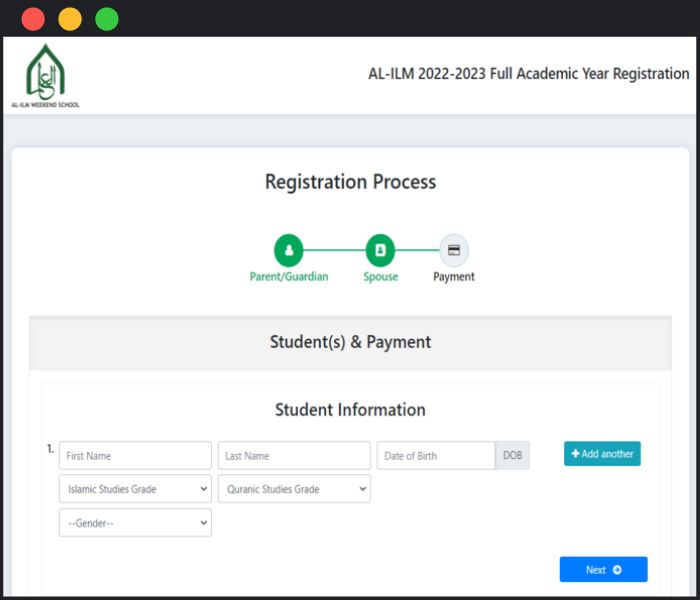The height and width of the screenshot is (600, 700).
Task: Minimize the window with the yellow button
Action: (x=70, y=19)
